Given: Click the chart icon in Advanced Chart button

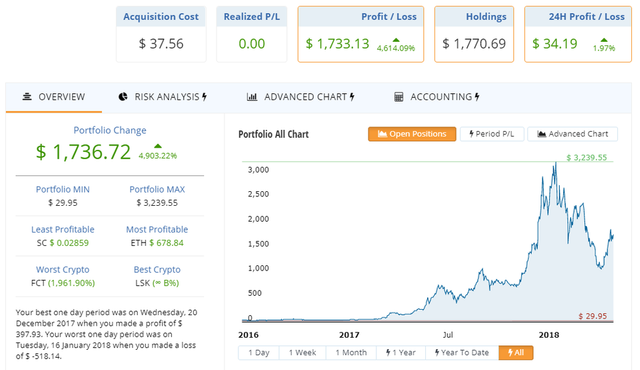Looking at the screenshot, I should click(x=542, y=134).
